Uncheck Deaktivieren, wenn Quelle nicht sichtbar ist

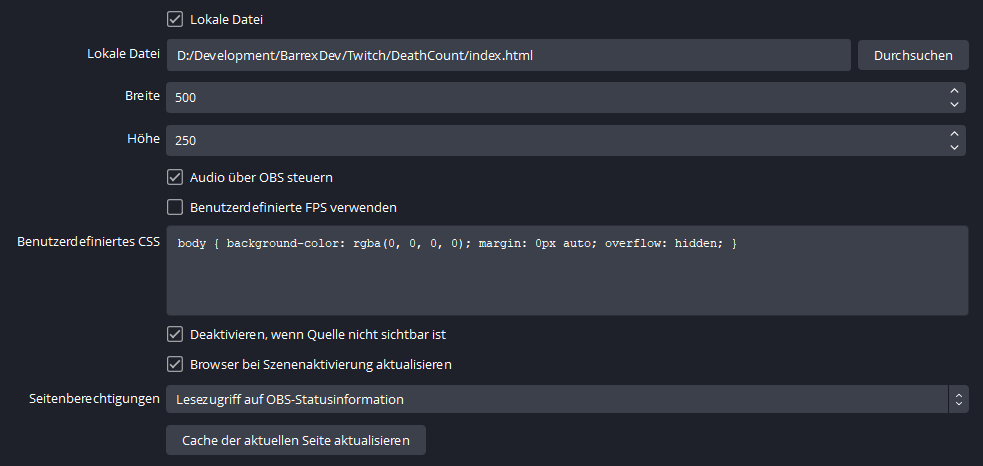coord(175,334)
